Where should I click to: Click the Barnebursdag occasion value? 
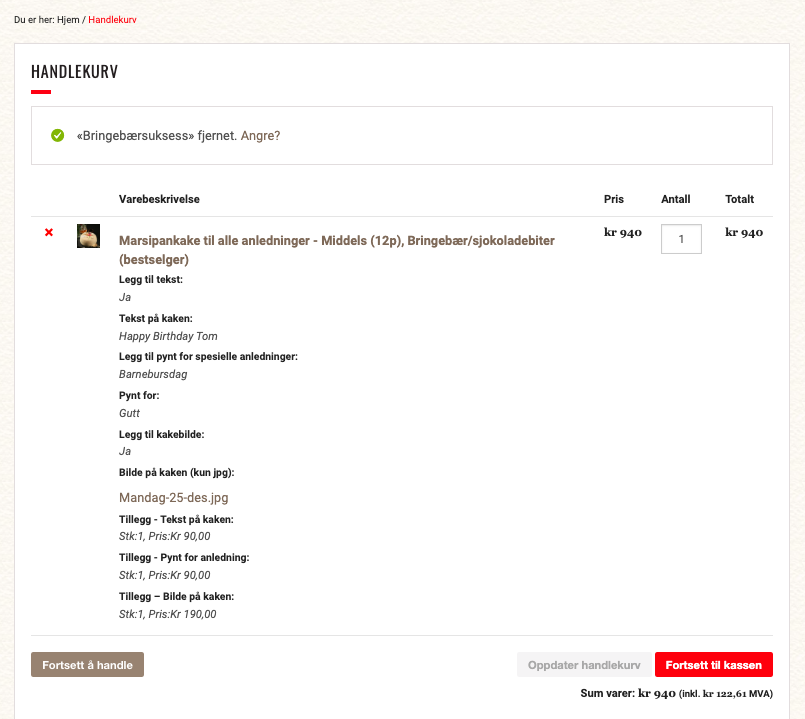(x=153, y=374)
